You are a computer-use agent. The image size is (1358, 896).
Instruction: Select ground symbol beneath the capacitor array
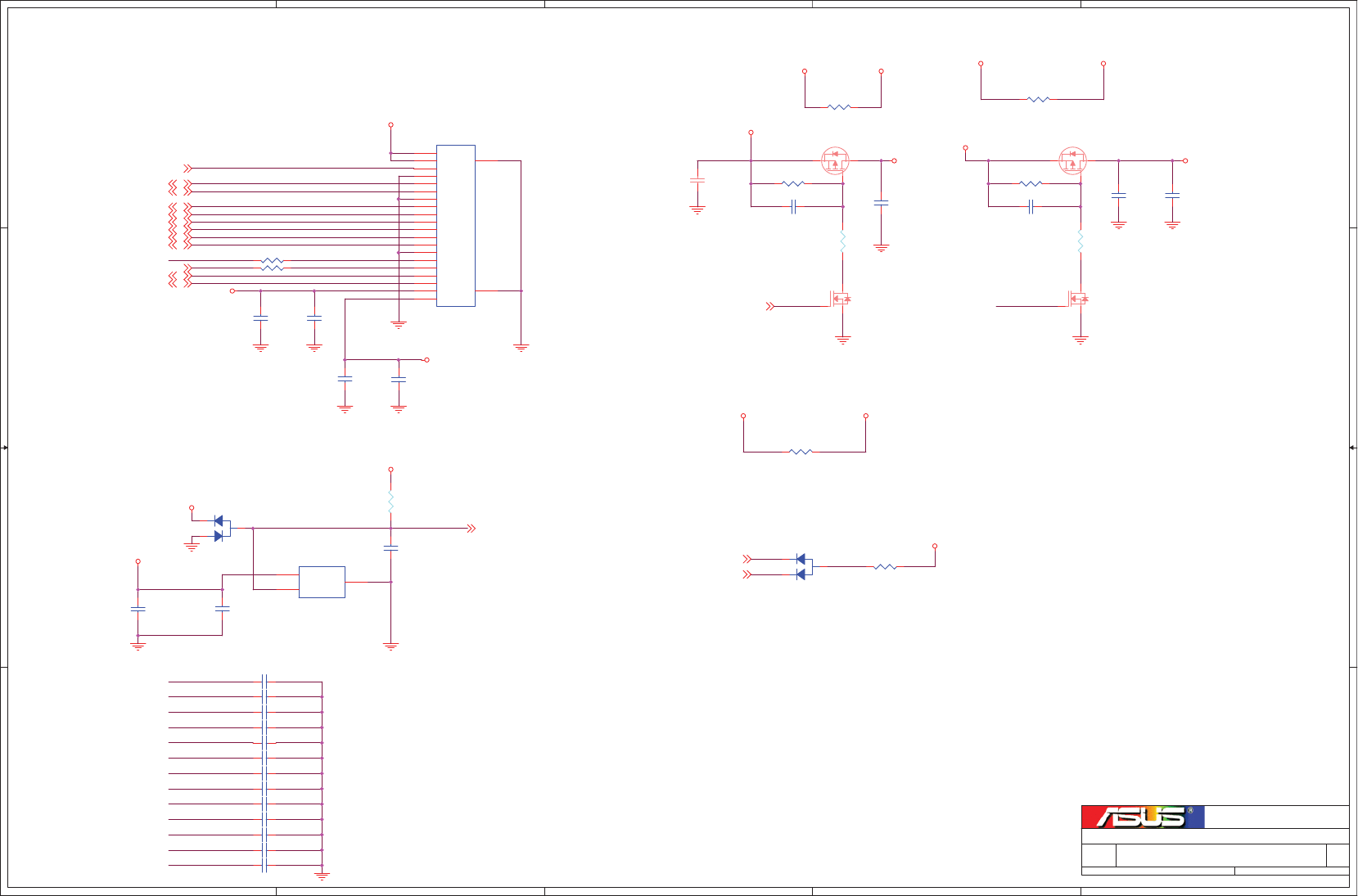(322, 876)
